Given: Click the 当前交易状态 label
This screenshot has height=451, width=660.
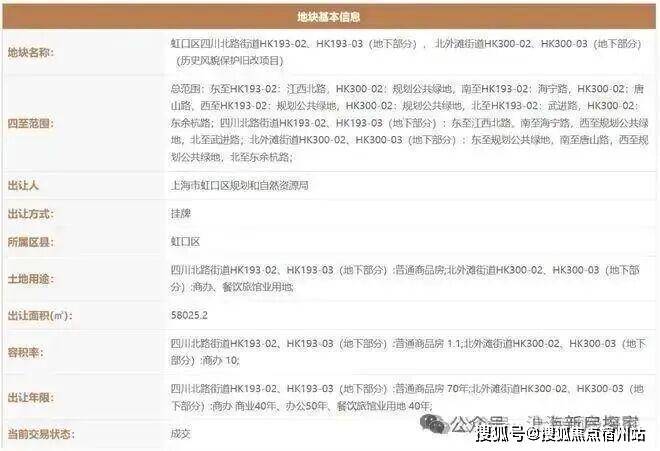Looking at the screenshot, I should pos(41,434).
